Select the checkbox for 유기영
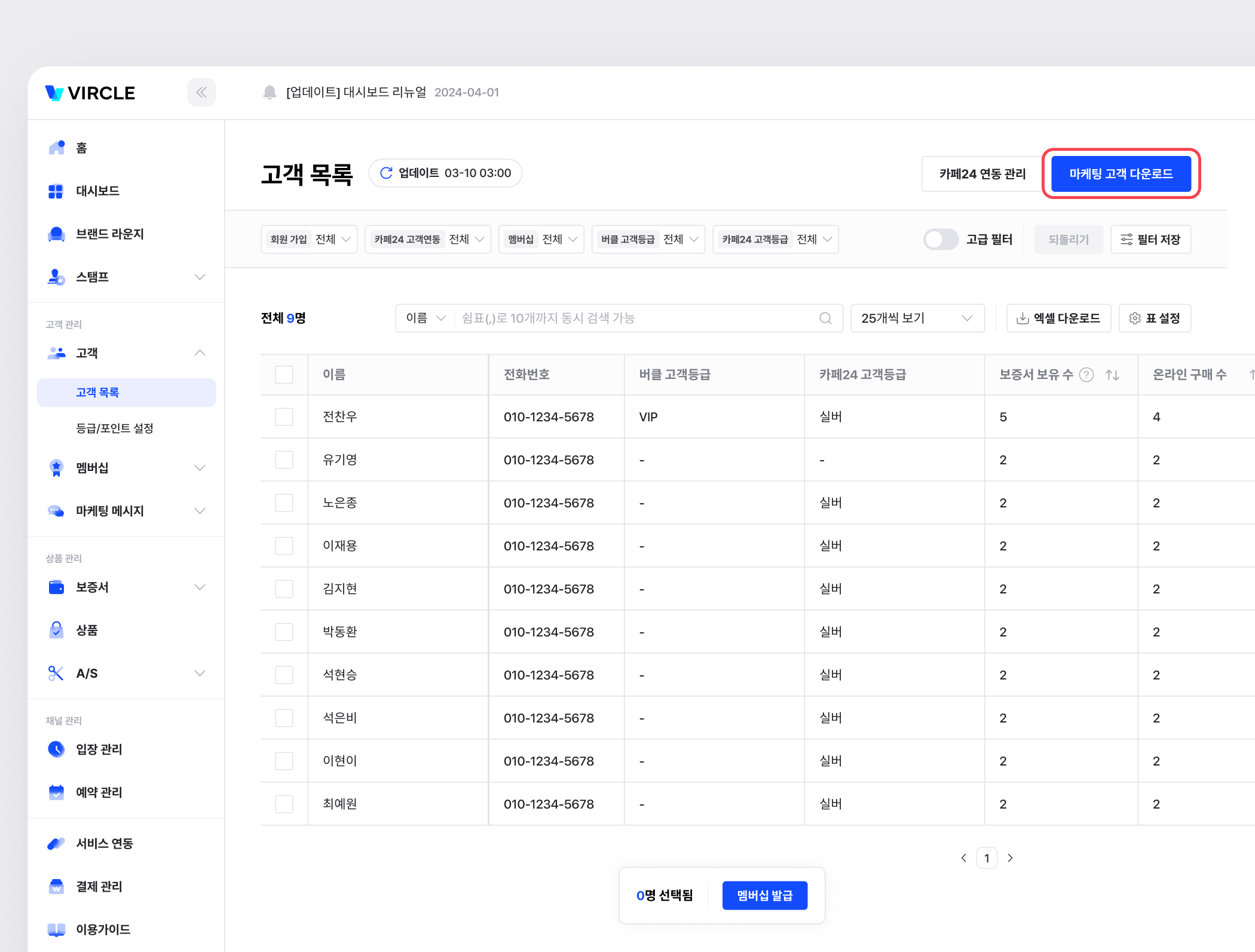 tap(284, 460)
